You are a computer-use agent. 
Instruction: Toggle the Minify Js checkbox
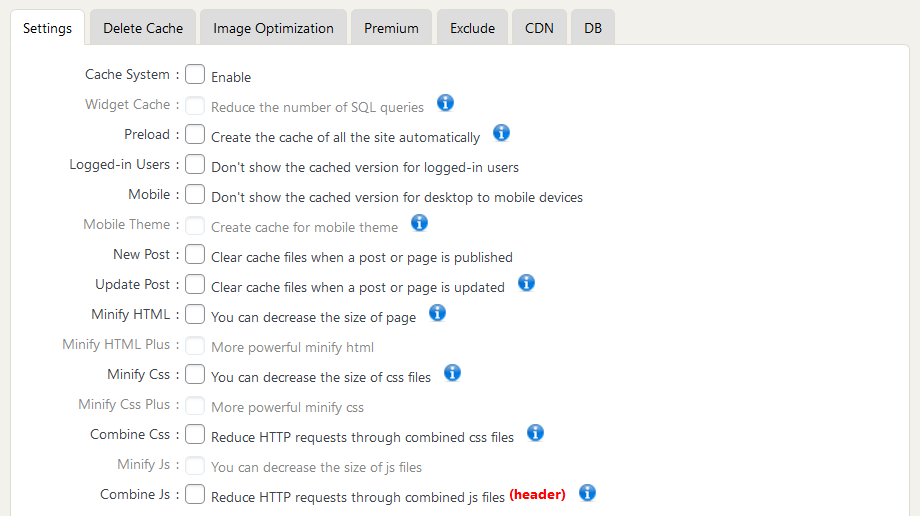(x=195, y=464)
